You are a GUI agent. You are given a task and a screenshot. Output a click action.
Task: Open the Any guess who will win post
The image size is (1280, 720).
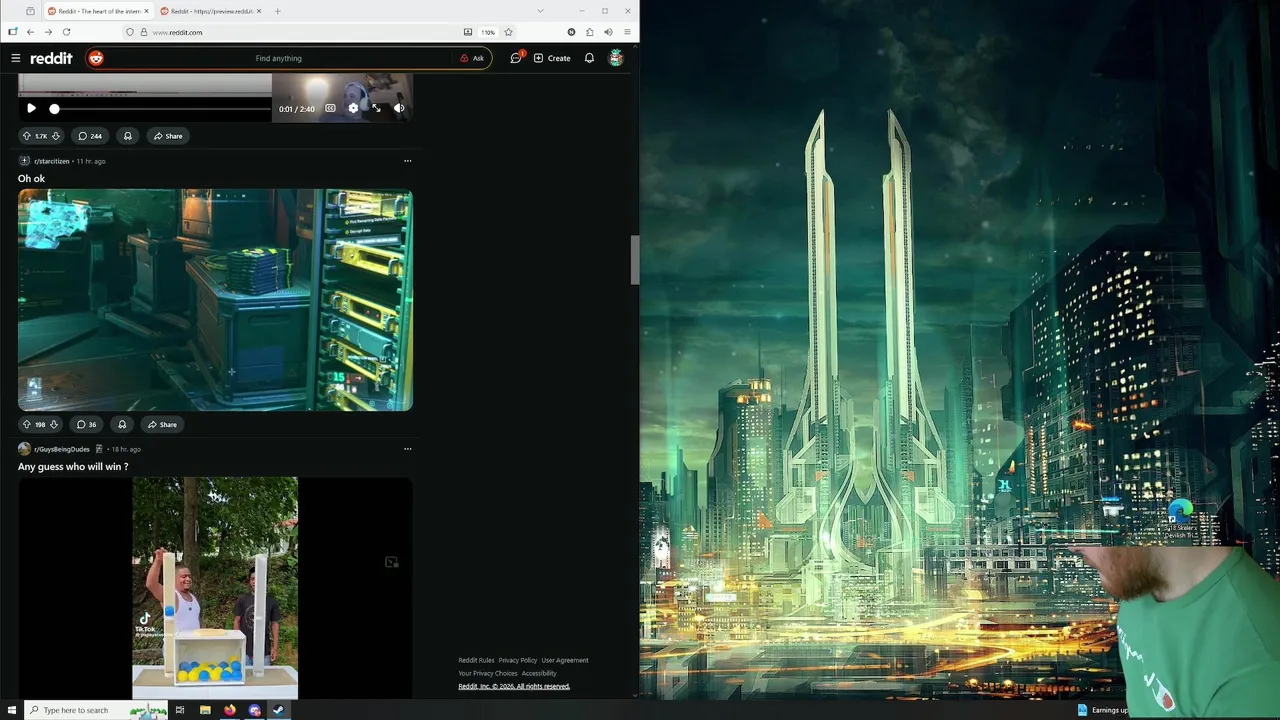(73, 467)
